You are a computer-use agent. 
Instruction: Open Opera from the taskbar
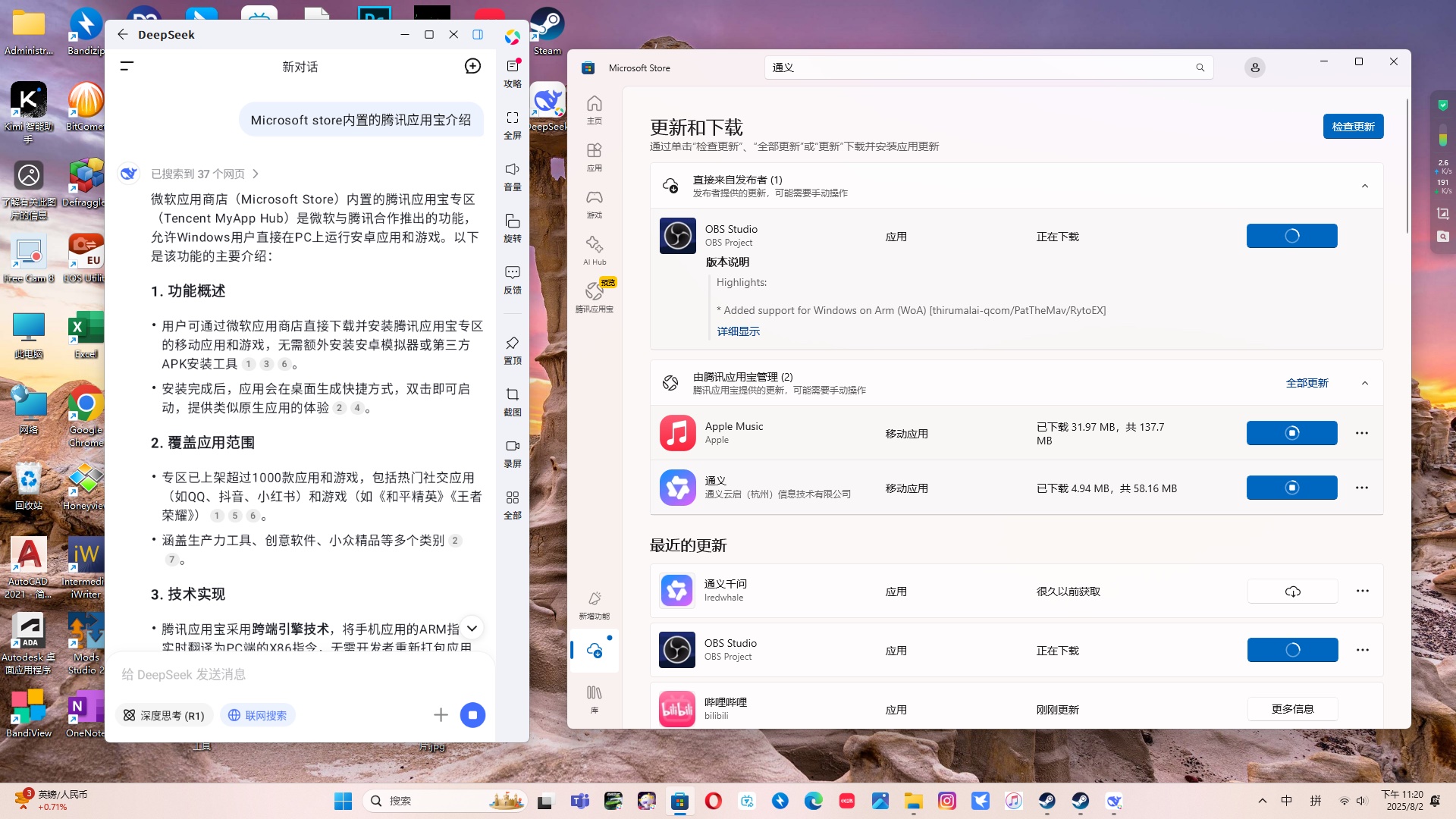coord(713,801)
